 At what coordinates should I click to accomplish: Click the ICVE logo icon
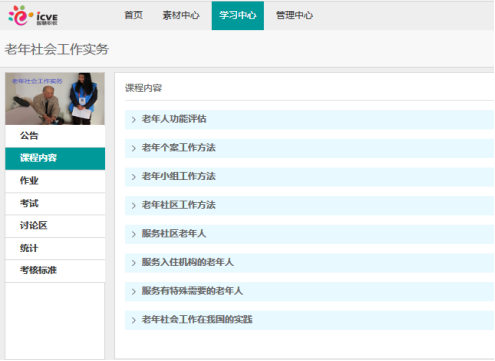click(33, 16)
